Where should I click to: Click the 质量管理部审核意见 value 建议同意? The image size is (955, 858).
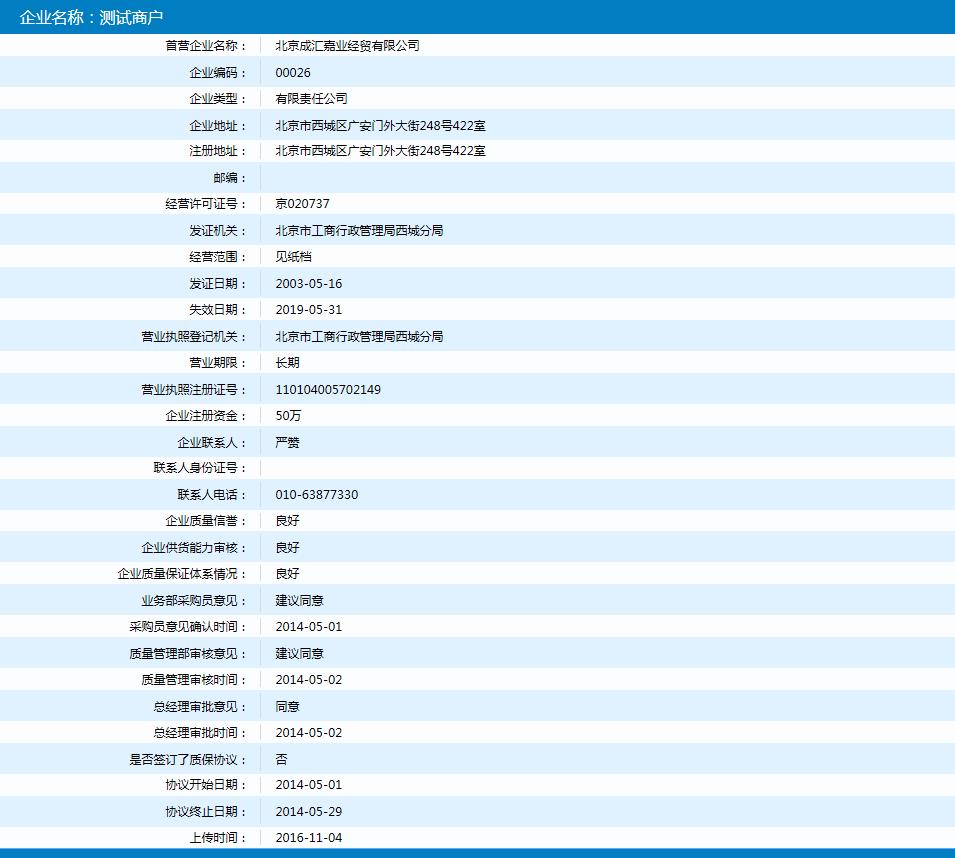tap(300, 653)
